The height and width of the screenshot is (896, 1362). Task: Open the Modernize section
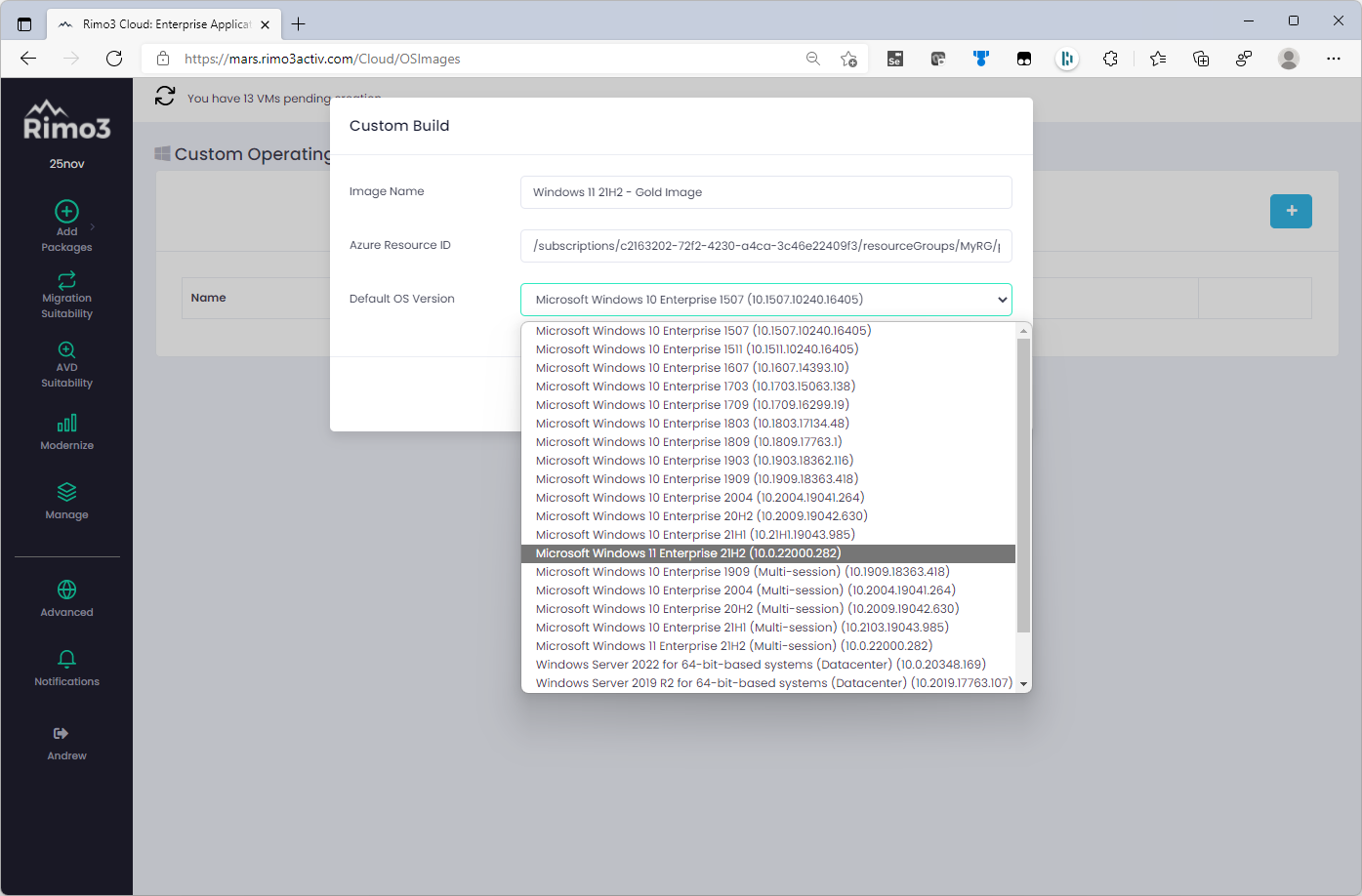(66, 431)
